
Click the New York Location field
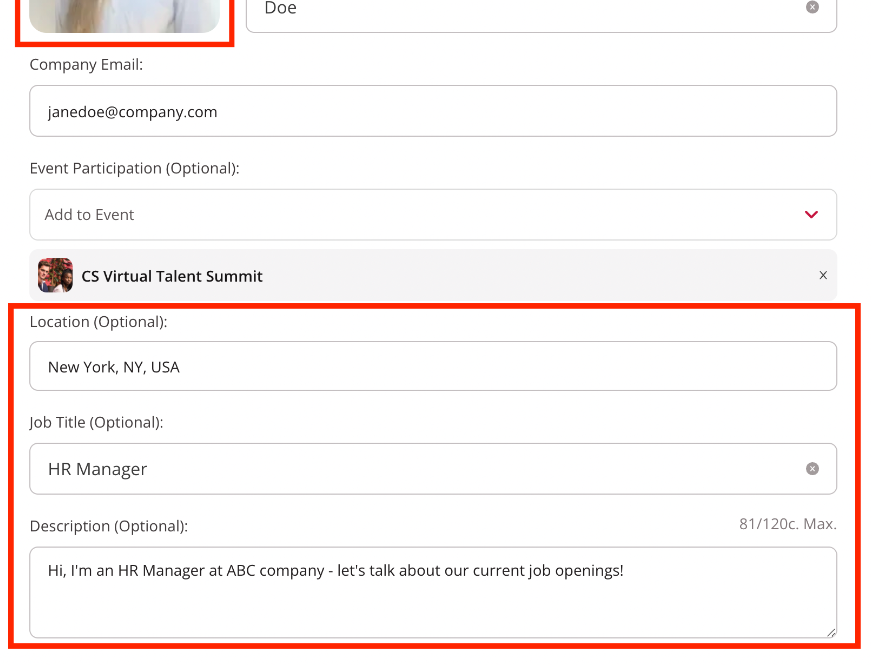[432, 366]
